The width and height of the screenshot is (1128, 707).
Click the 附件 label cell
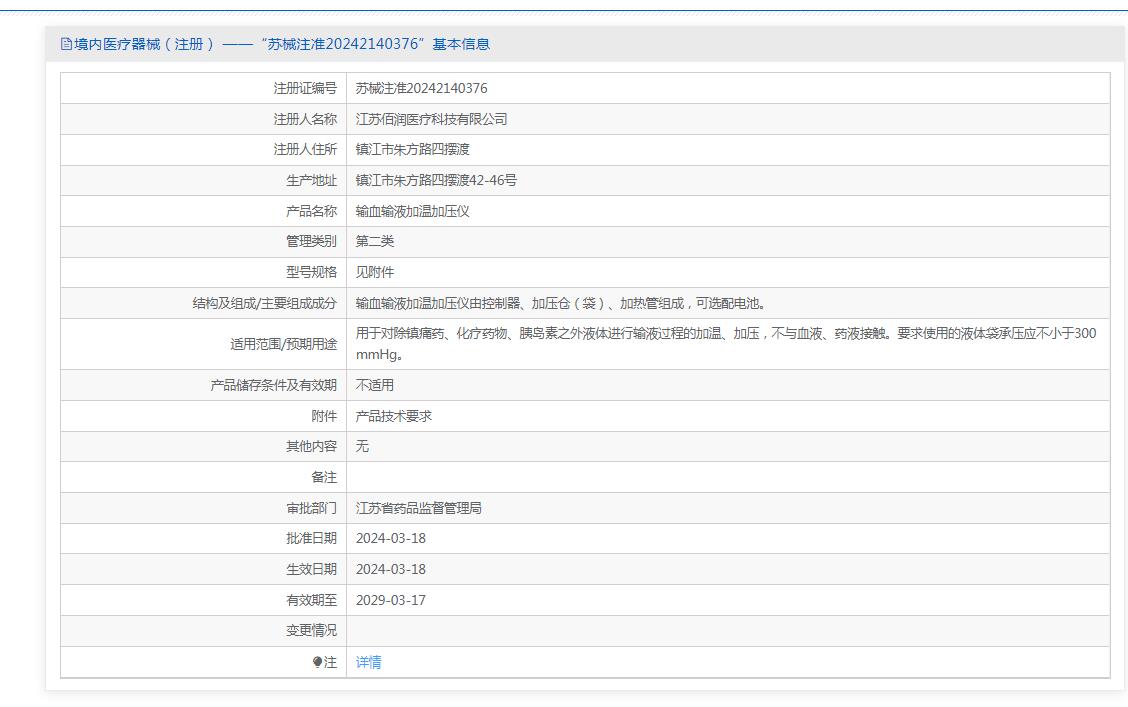(x=203, y=416)
